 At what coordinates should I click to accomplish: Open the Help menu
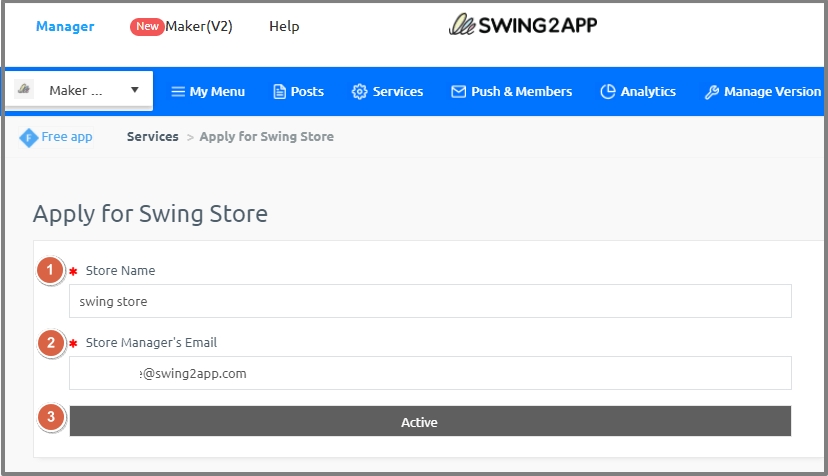pyautogui.click(x=284, y=27)
